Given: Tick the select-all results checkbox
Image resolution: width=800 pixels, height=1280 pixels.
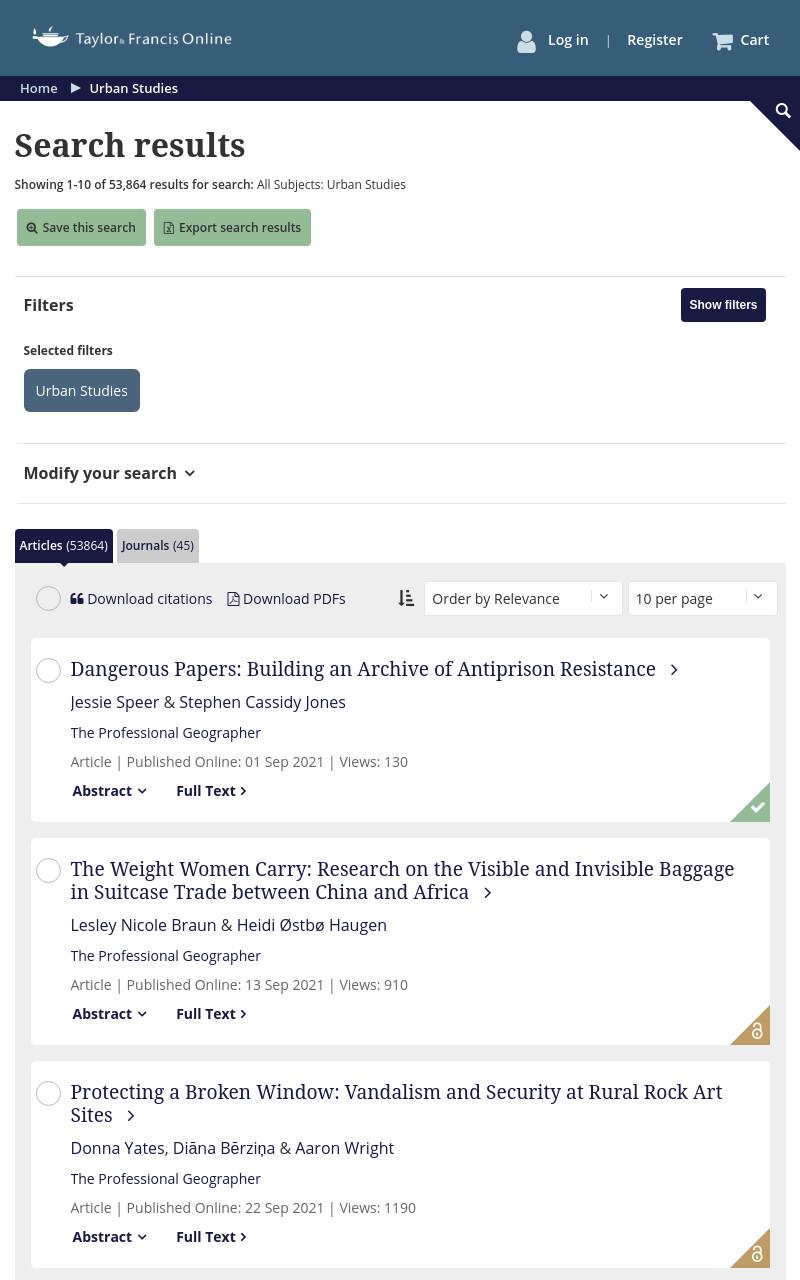Looking at the screenshot, I should 48,598.
